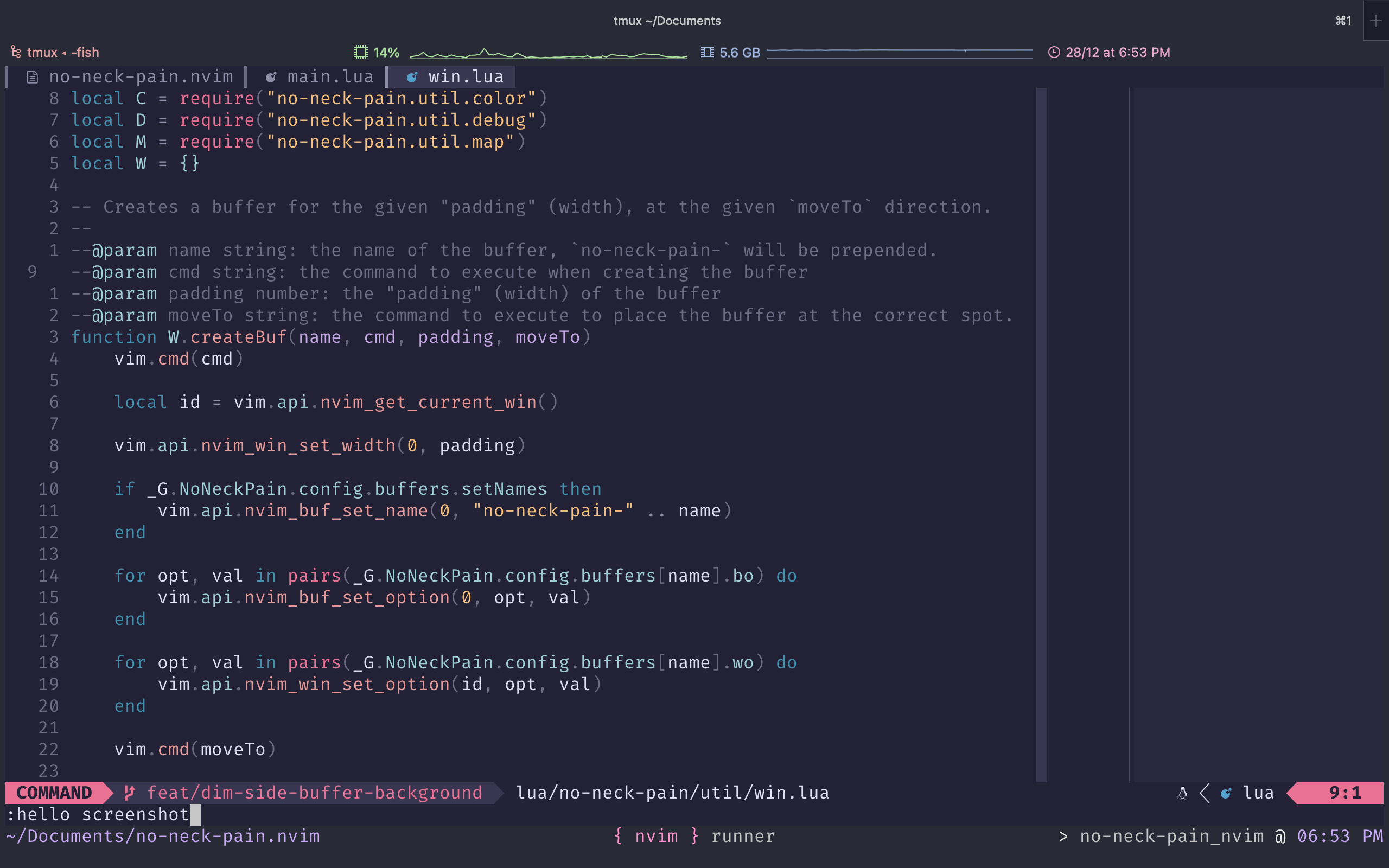Click the Lua filetype icon near the 9:1 indicator
This screenshot has width=1389, height=868.
(x=1226, y=793)
